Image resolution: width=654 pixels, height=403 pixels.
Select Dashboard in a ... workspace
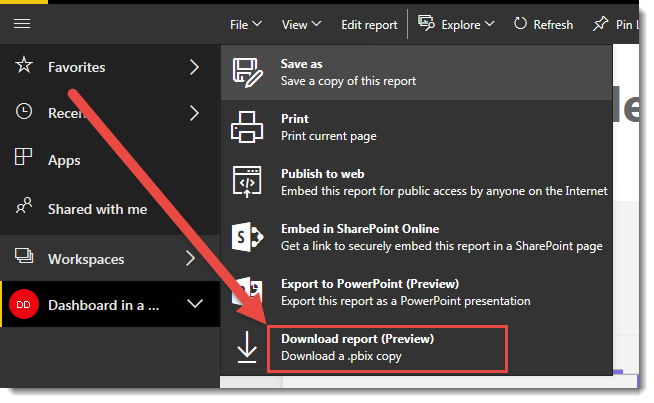click(x=110, y=305)
